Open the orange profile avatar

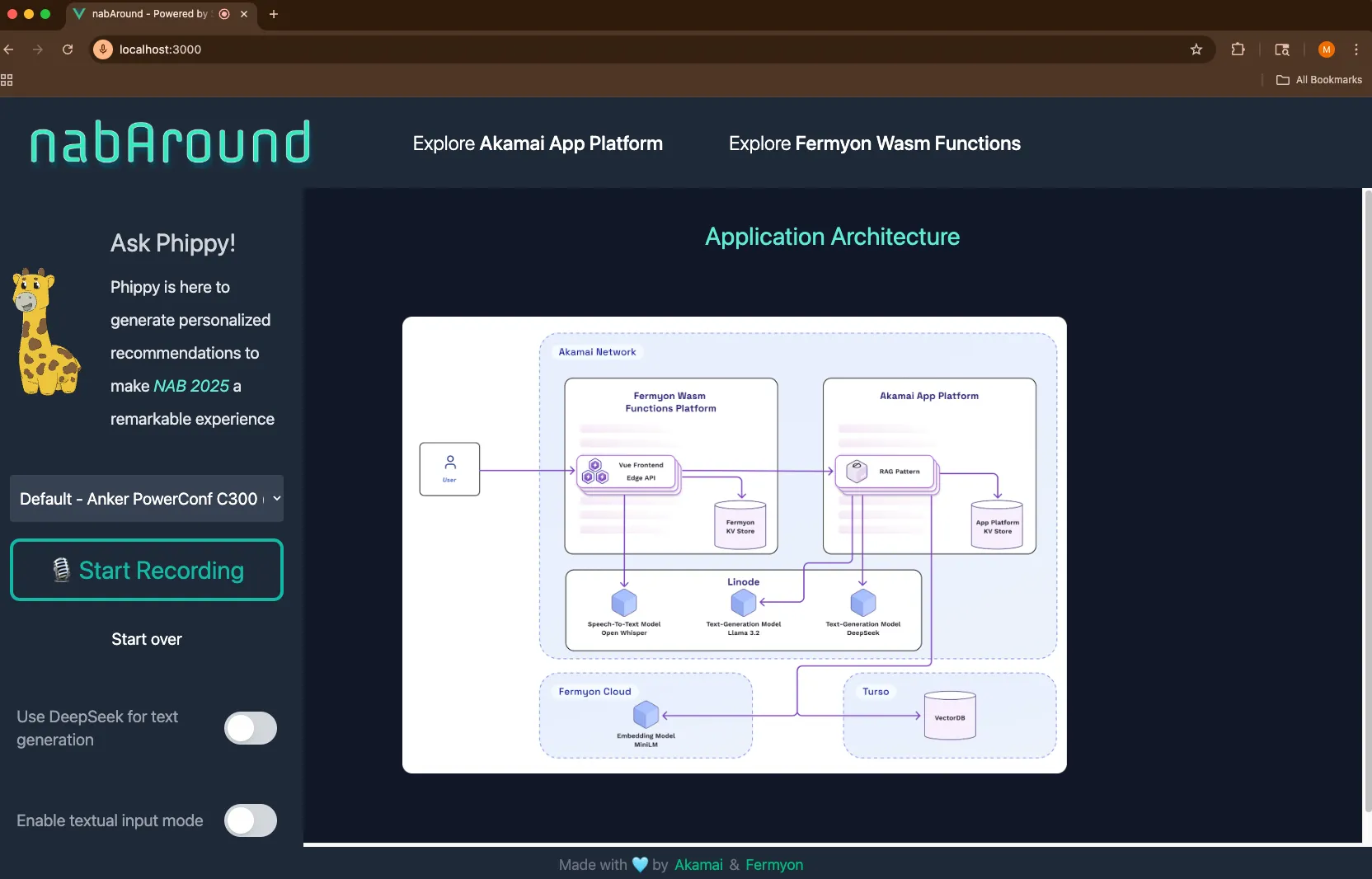point(1327,49)
